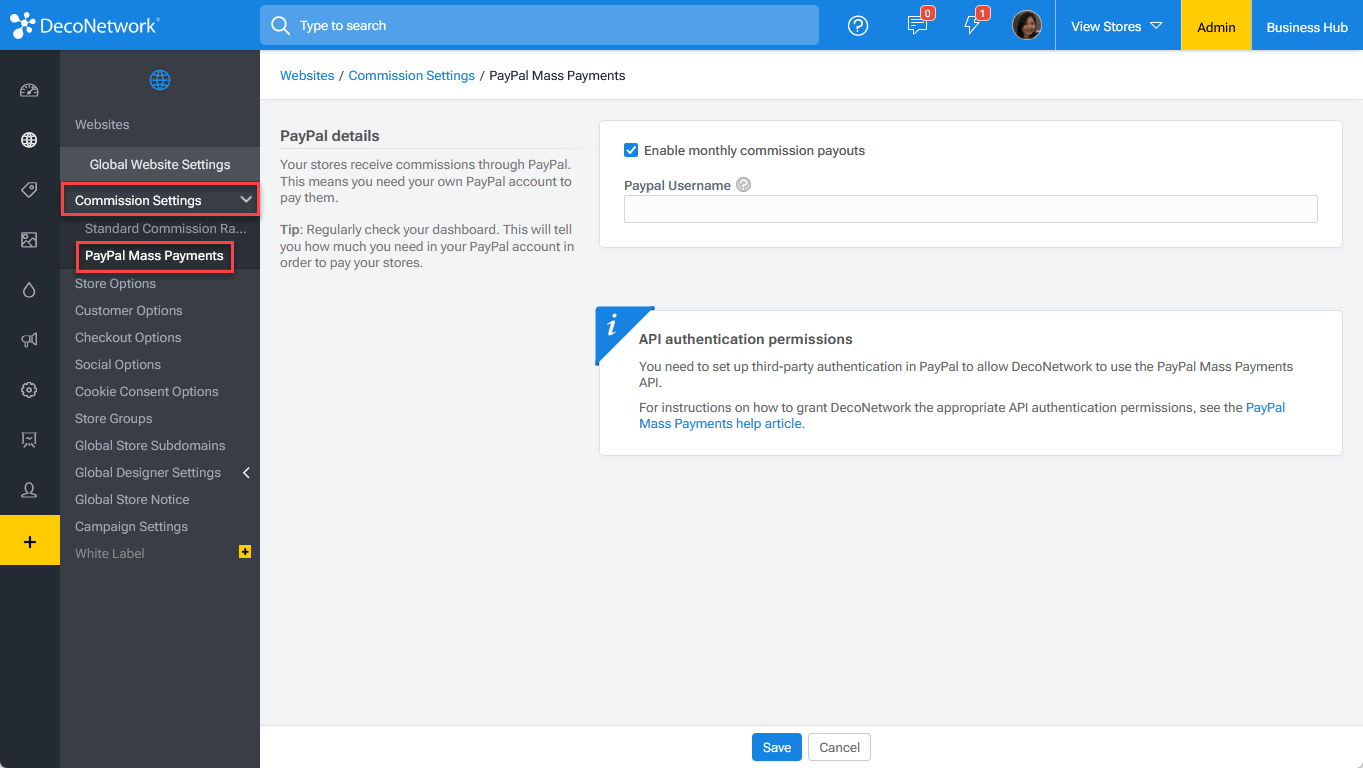Save the PayPal details settings

(776, 747)
